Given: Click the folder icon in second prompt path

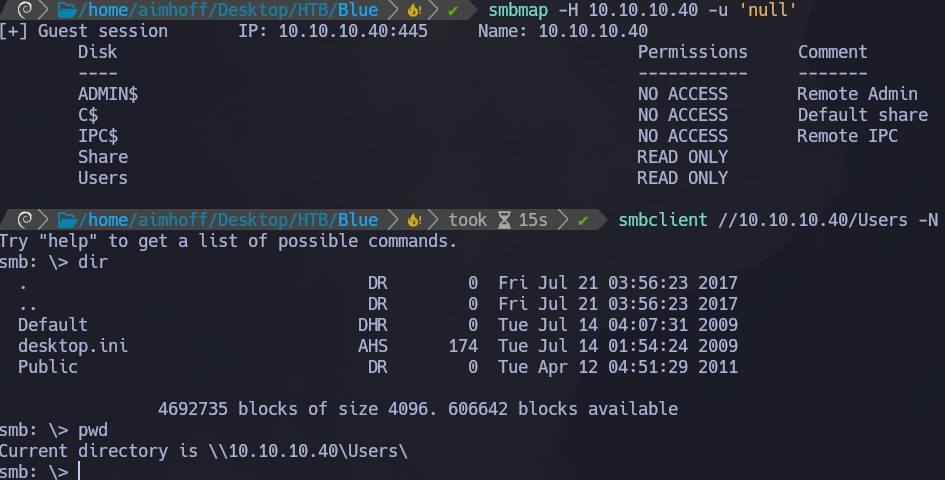Looking at the screenshot, I should [x=67, y=220].
